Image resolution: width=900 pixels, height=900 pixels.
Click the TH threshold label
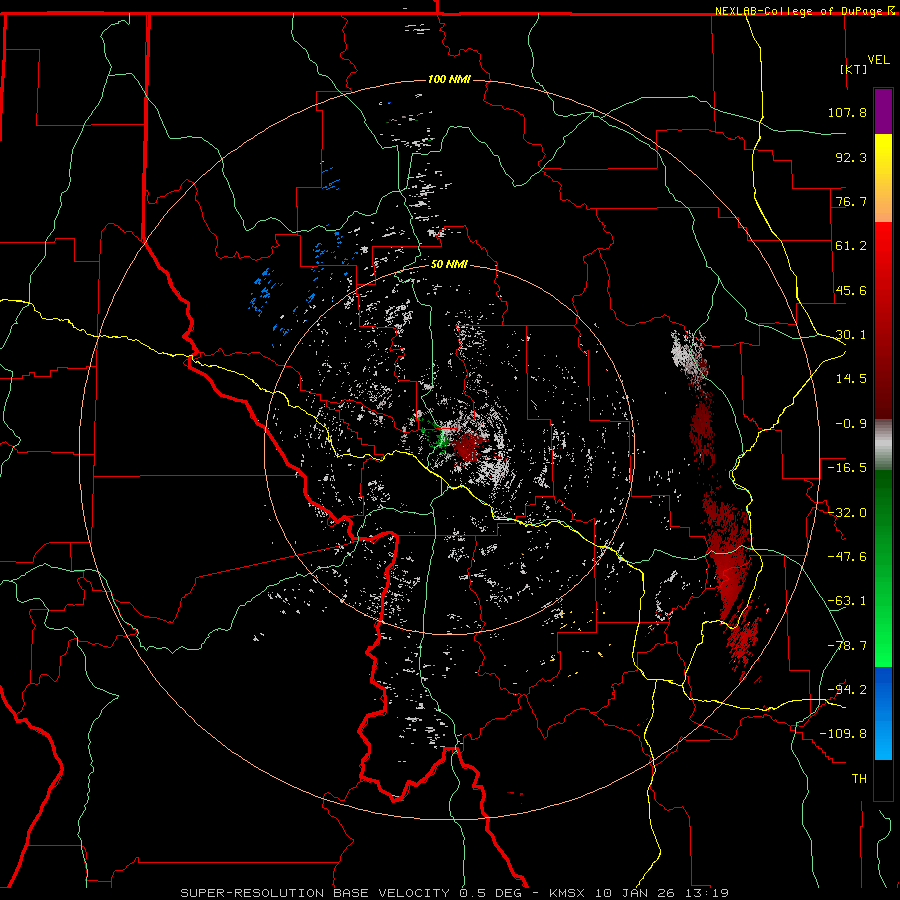coord(859,779)
